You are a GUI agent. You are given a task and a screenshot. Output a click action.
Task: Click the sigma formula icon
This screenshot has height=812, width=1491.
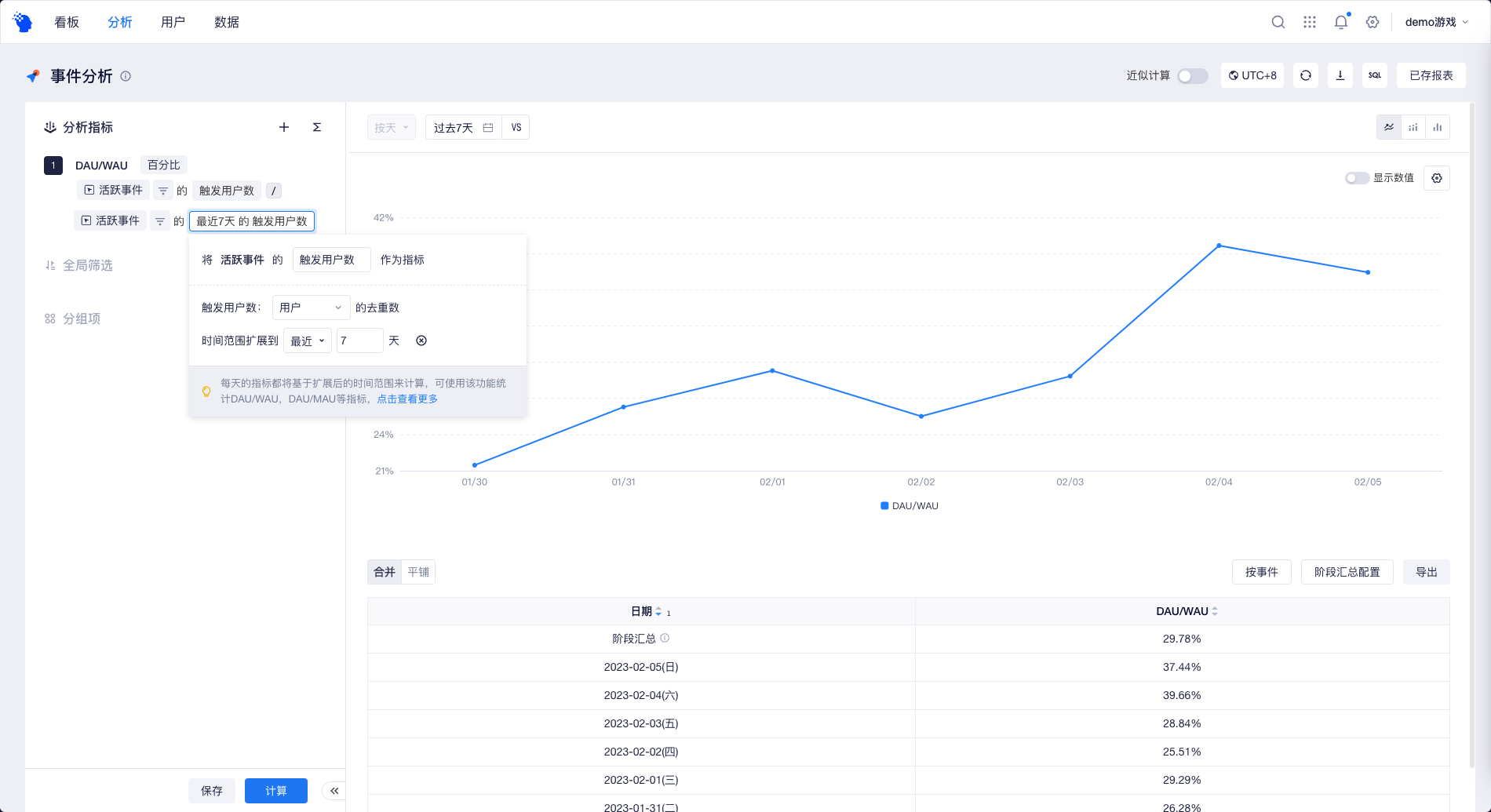tap(317, 127)
